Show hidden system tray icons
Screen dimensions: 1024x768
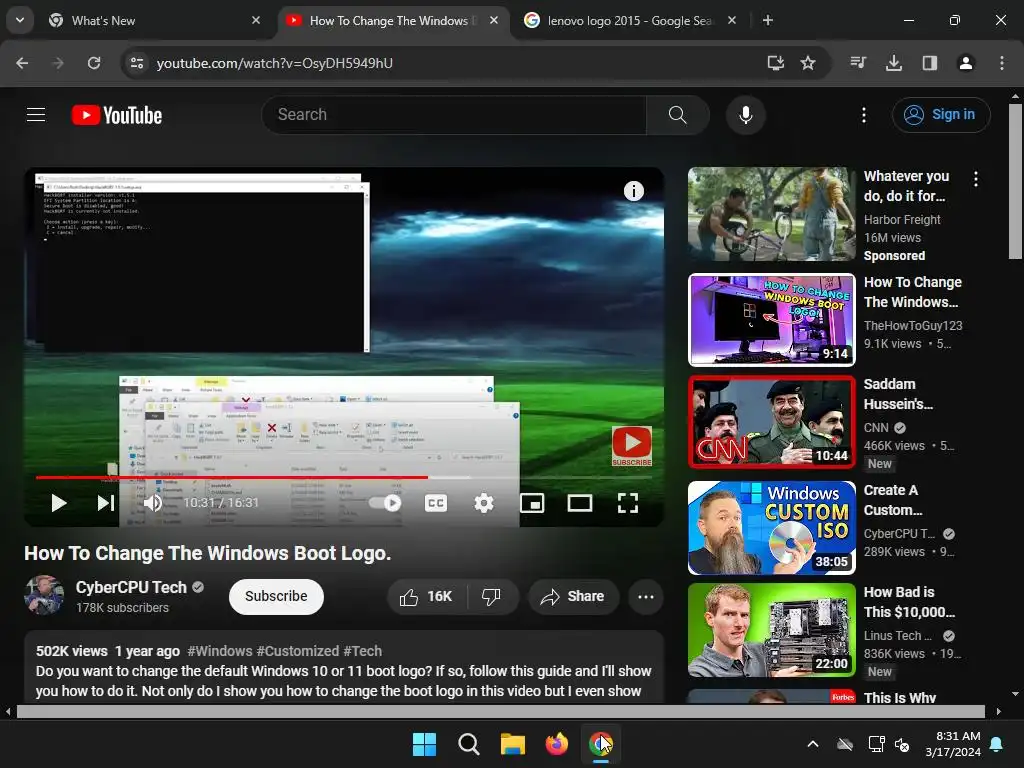point(813,744)
